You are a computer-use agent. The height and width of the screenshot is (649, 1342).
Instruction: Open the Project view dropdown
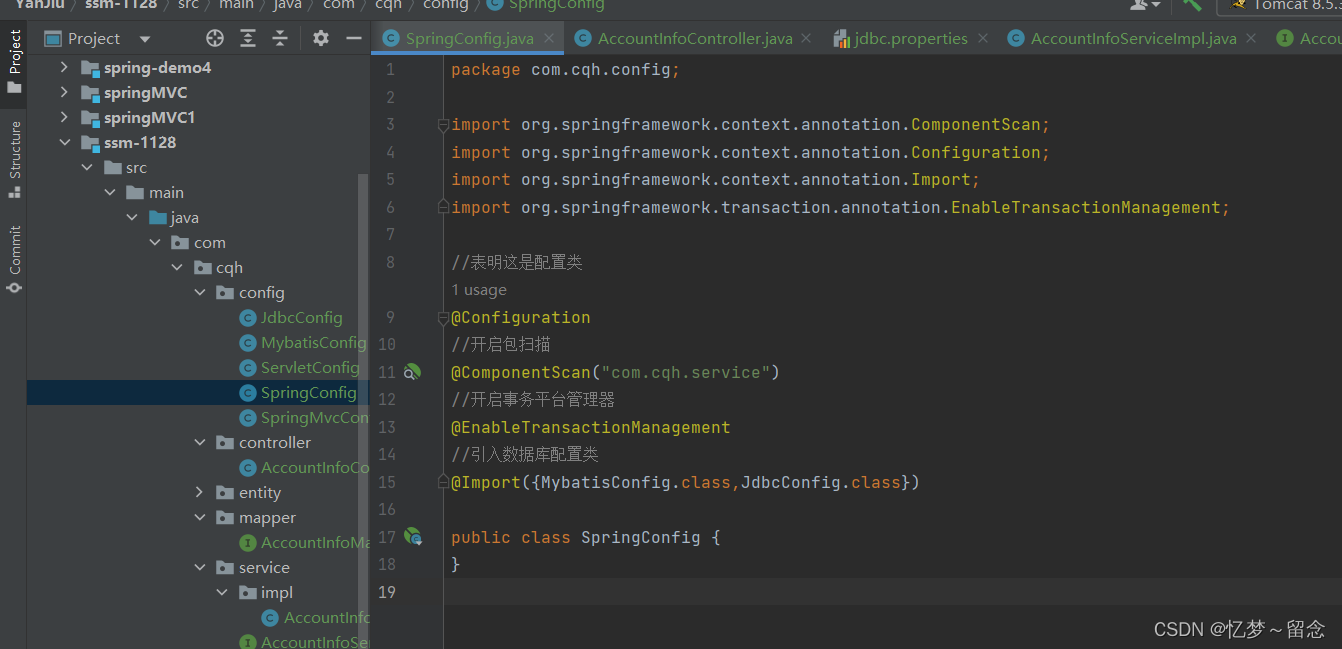(144, 39)
